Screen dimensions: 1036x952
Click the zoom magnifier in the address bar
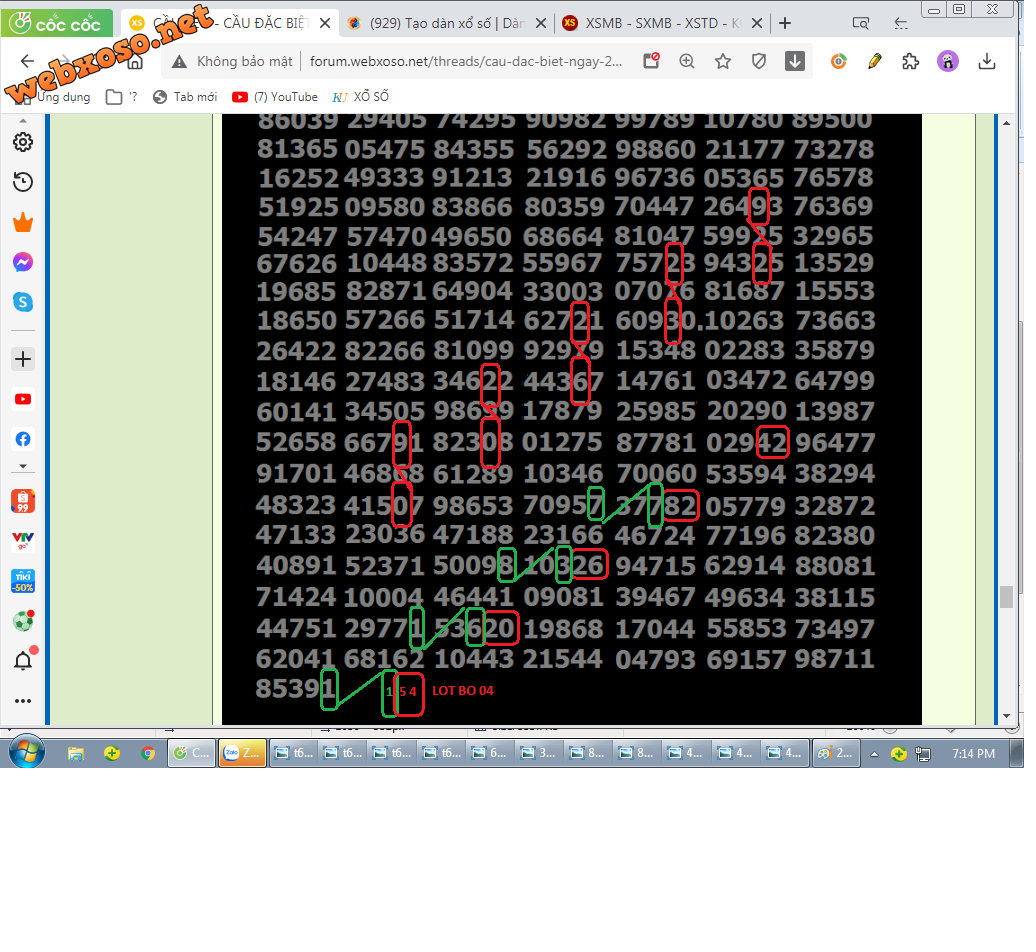click(687, 61)
